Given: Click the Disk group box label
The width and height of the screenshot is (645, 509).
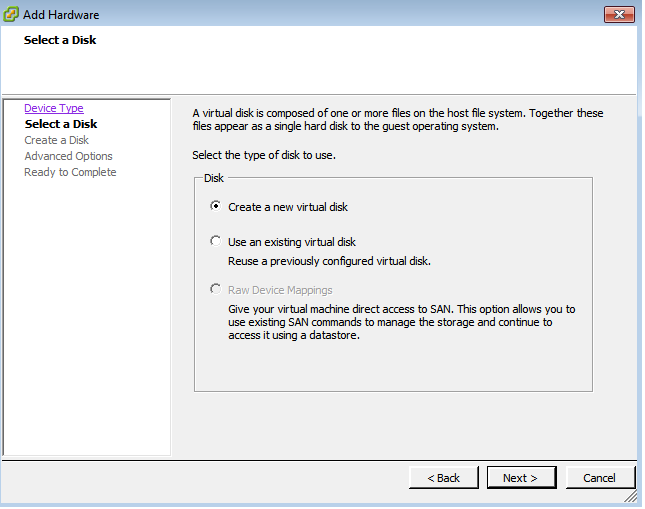Looking at the screenshot, I should [214, 178].
